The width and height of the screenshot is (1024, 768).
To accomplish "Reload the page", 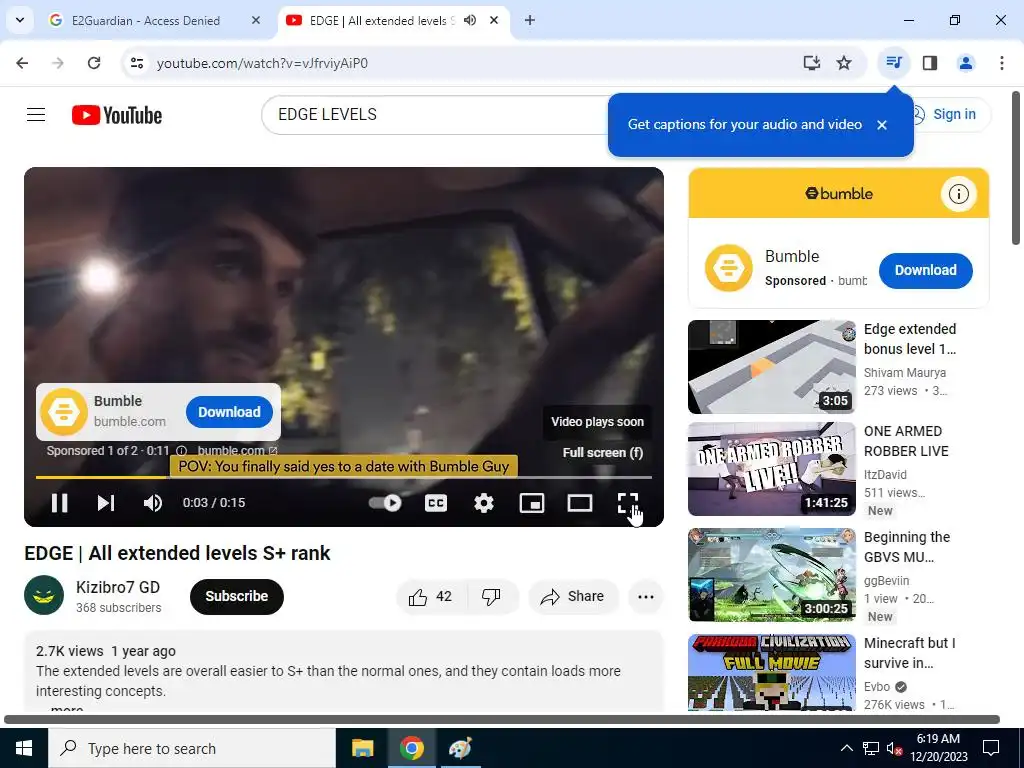I will (94, 63).
